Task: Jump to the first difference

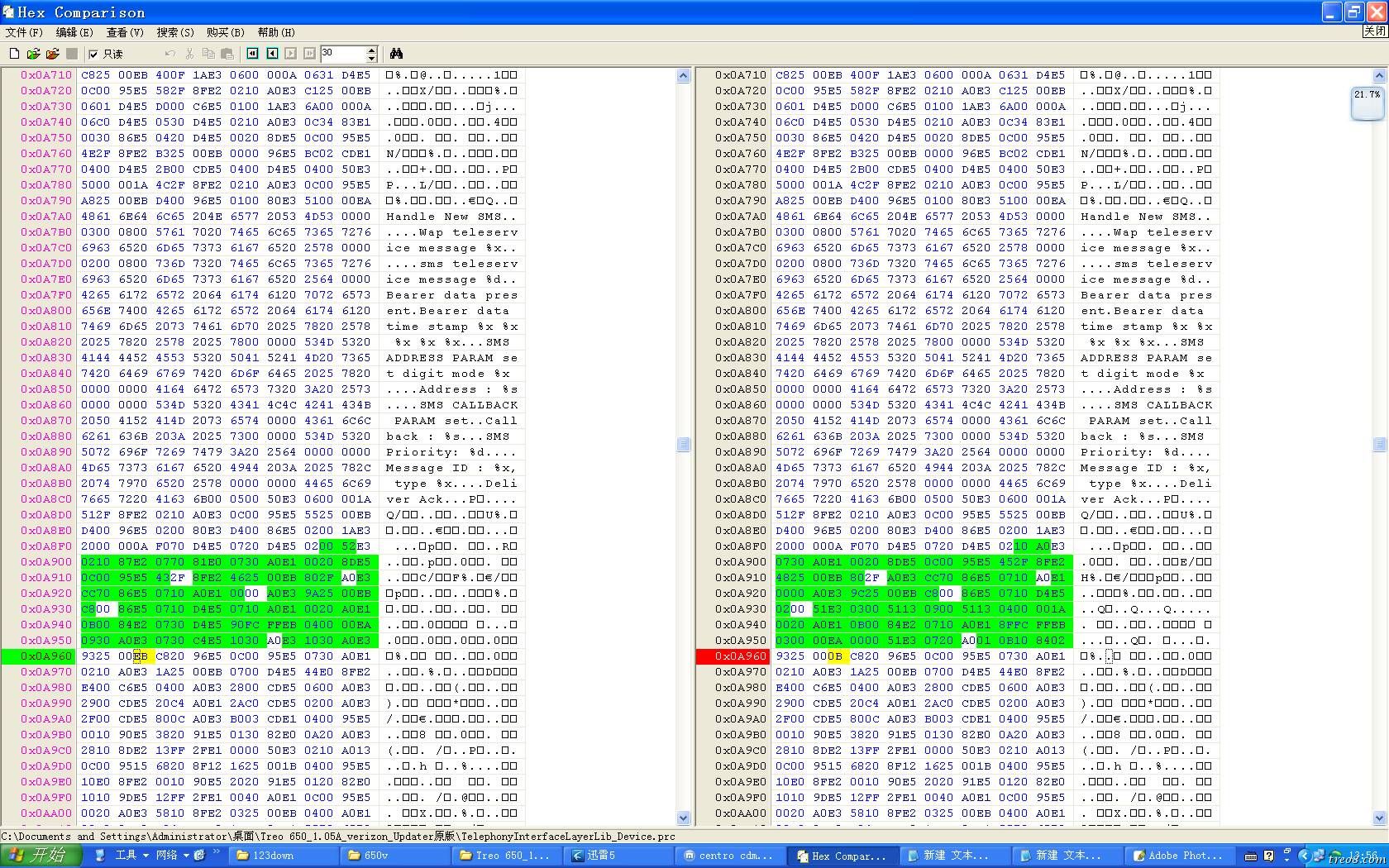Action: (253, 54)
